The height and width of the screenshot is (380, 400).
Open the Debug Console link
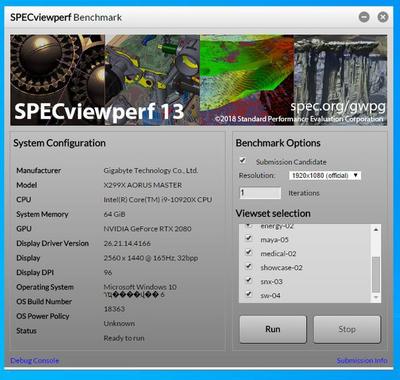[x=35, y=361]
